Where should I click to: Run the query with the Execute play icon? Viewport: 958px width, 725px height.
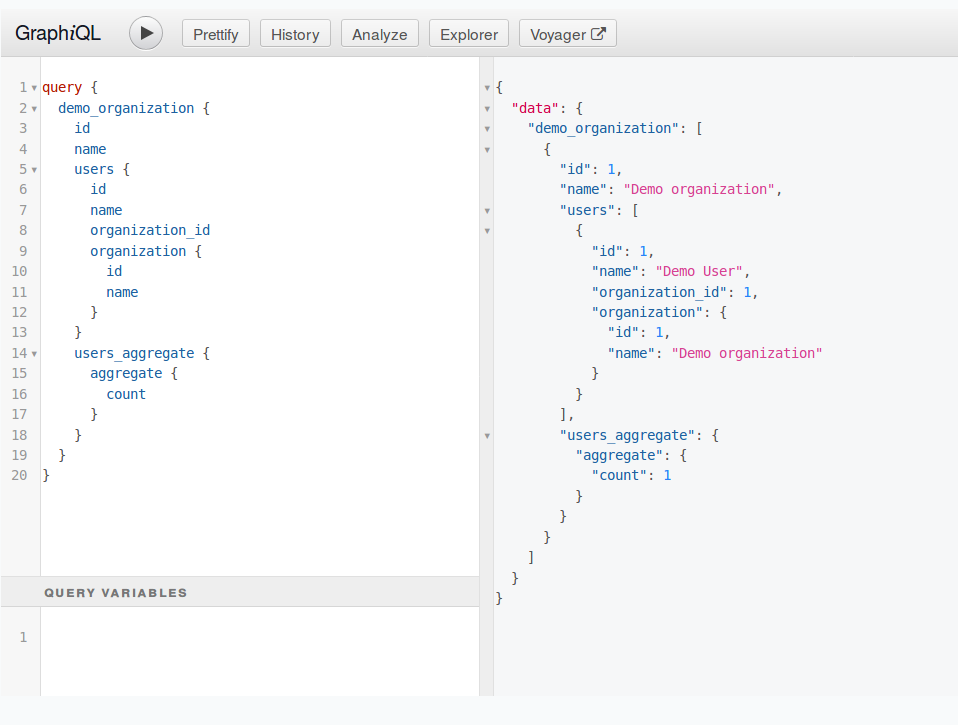[x=145, y=33]
